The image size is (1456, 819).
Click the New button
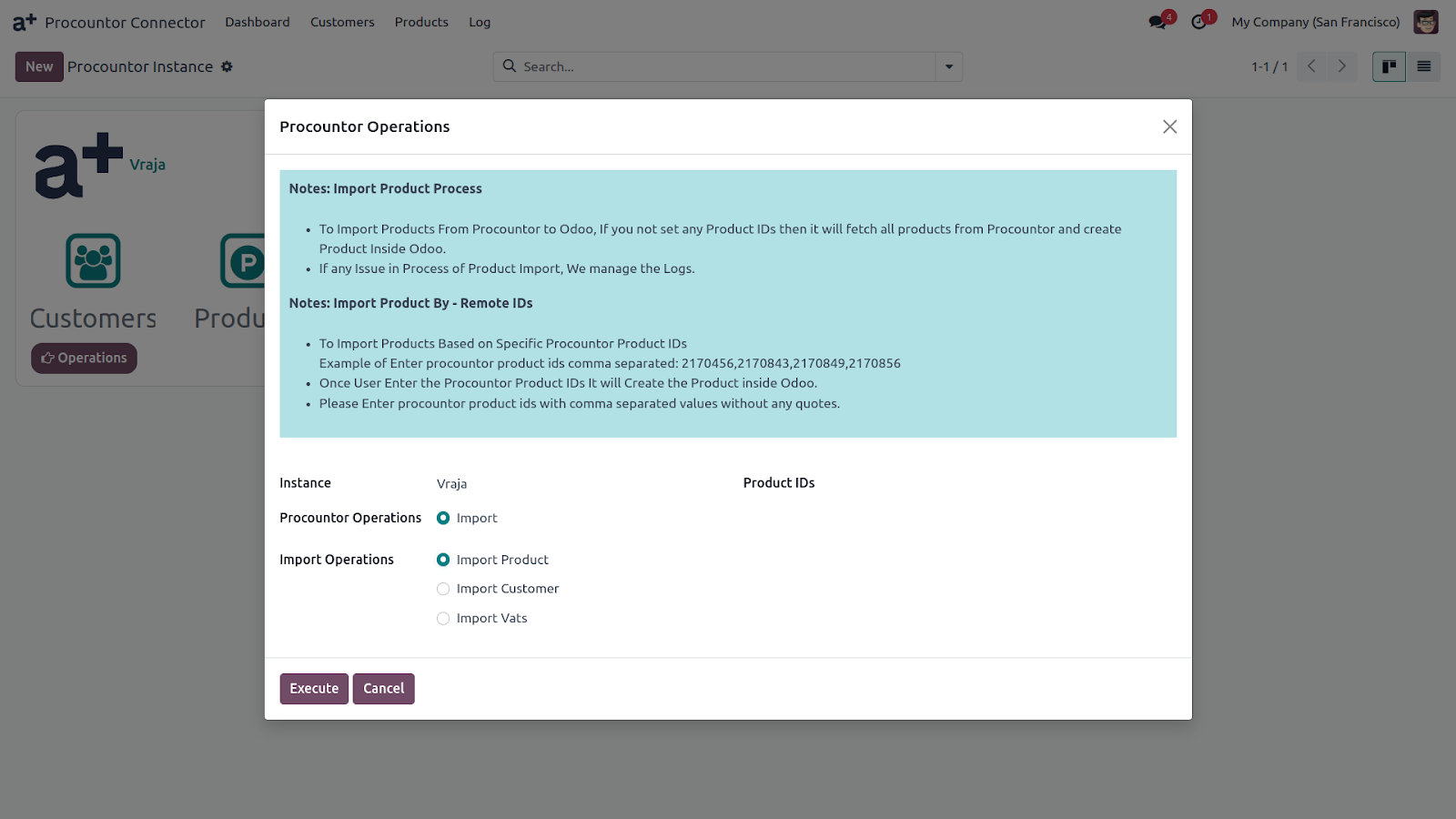(39, 66)
